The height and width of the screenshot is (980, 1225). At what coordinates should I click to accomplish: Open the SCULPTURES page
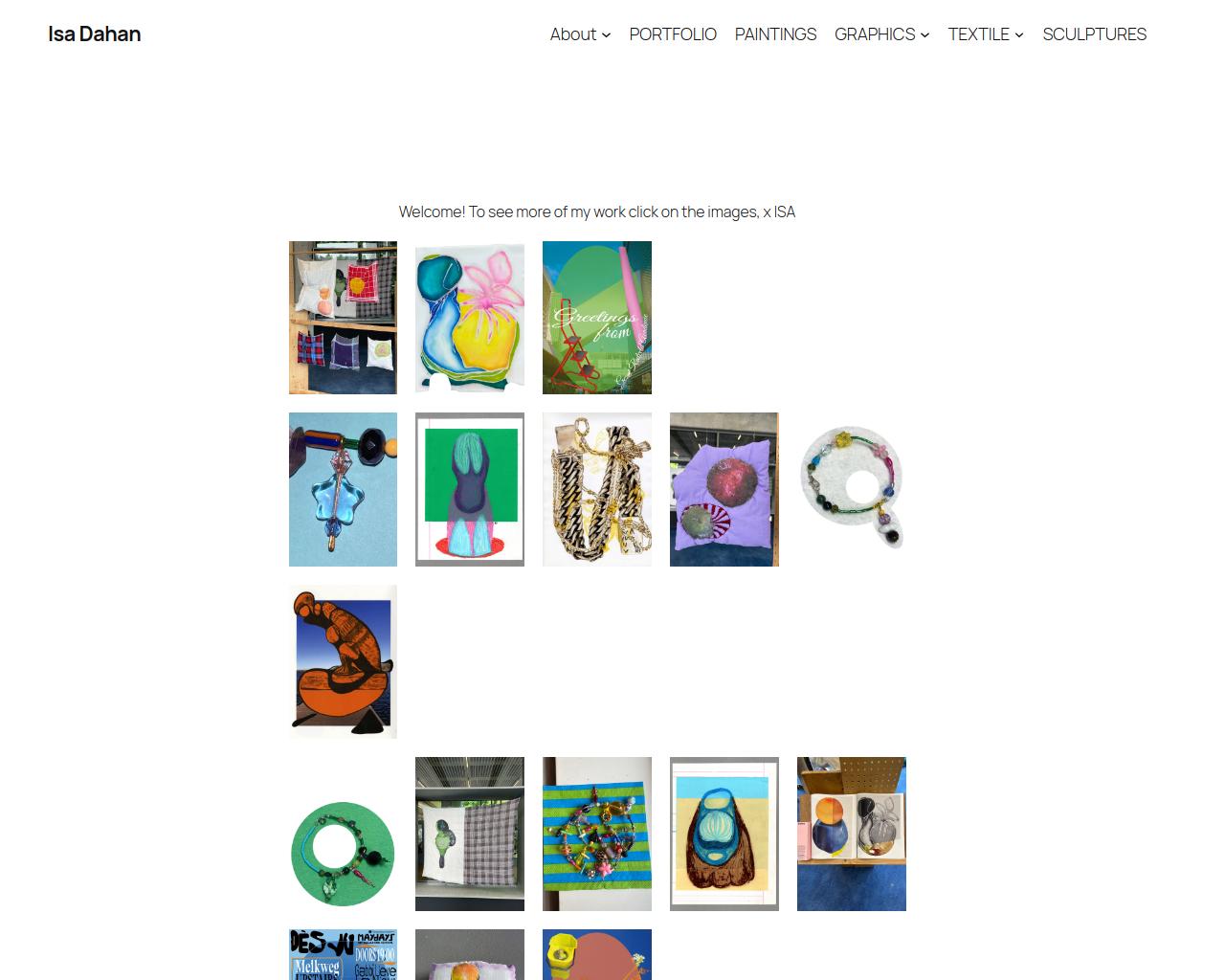click(1094, 33)
